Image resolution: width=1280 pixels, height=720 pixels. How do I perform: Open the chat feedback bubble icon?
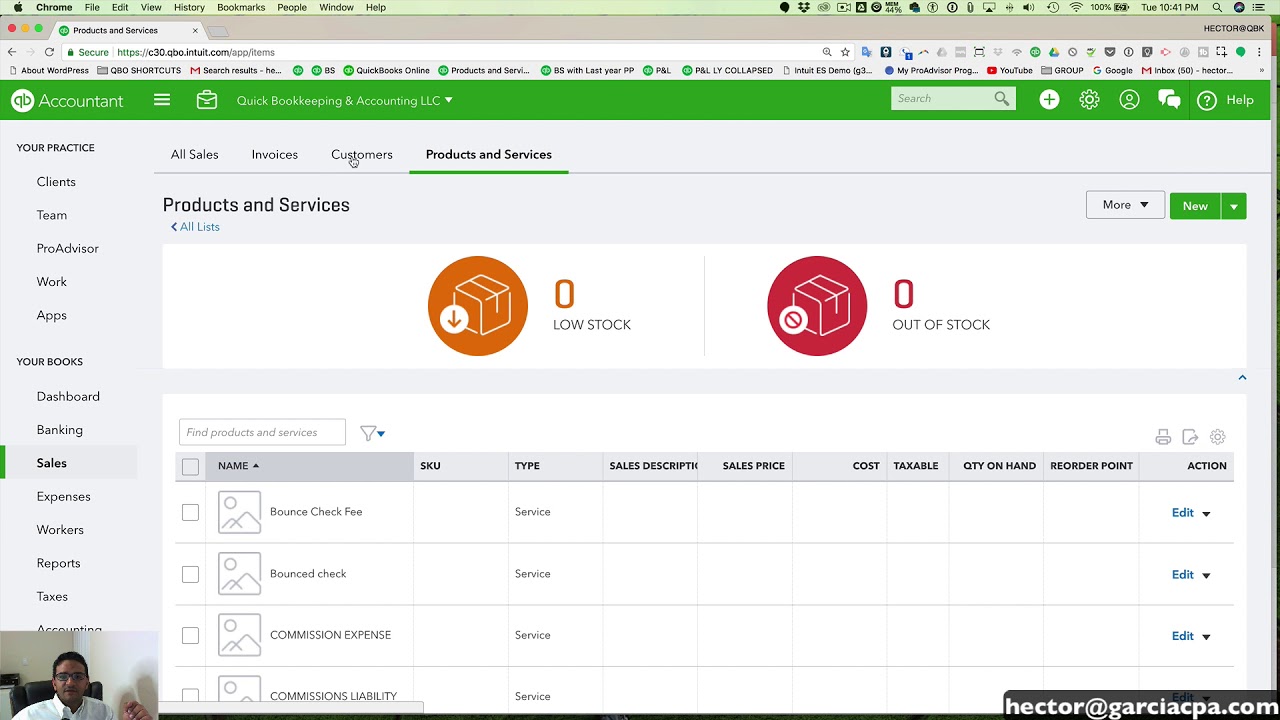coord(1169,99)
